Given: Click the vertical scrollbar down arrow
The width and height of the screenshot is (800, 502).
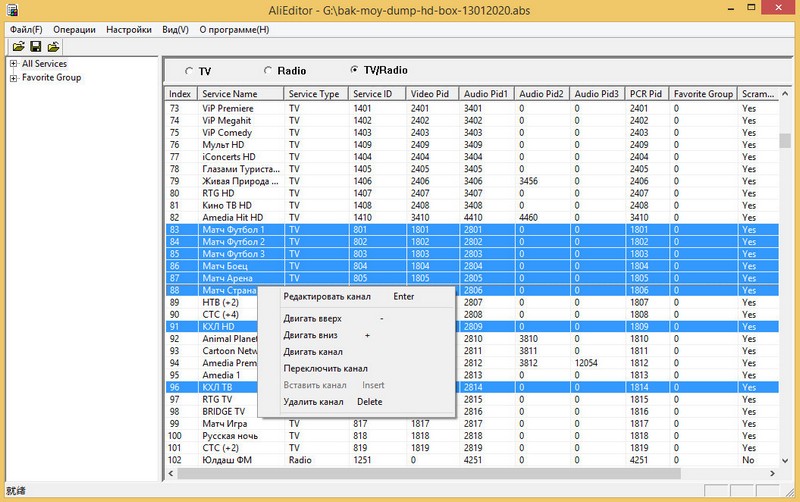Looking at the screenshot, I should (x=785, y=460).
